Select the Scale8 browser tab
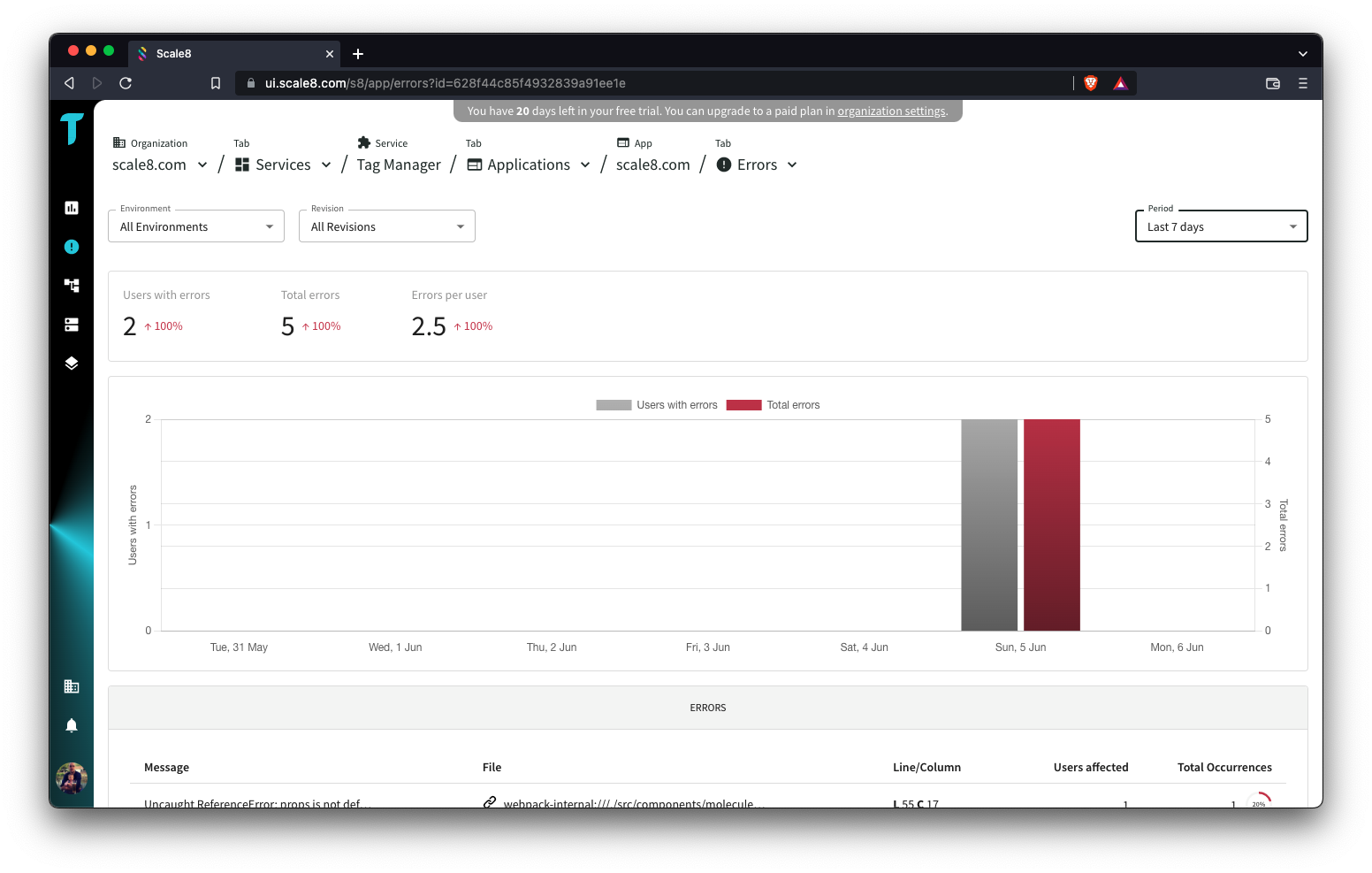This screenshot has height=873, width=1372. tap(234, 54)
